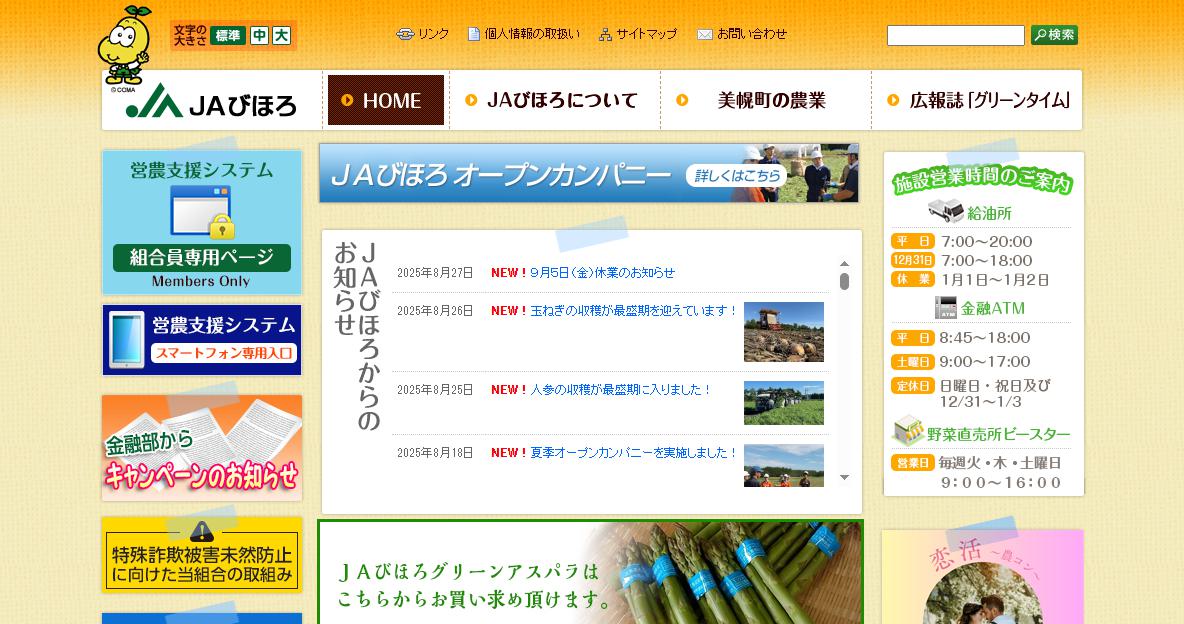Image resolution: width=1184 pixels, height=624 pixels.
Task: Click the 給油所 truck icon
Action: click(x=945, y=211)
